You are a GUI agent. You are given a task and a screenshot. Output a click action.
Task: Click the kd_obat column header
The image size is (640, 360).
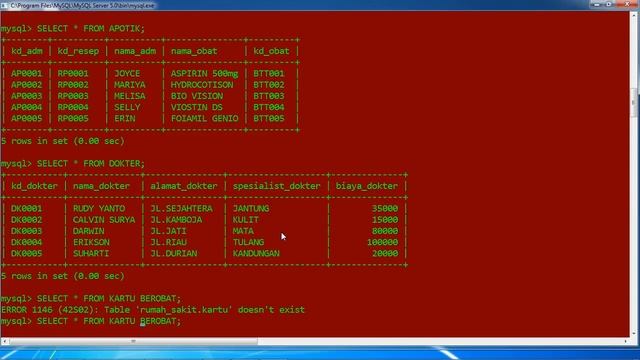[271, 51]
